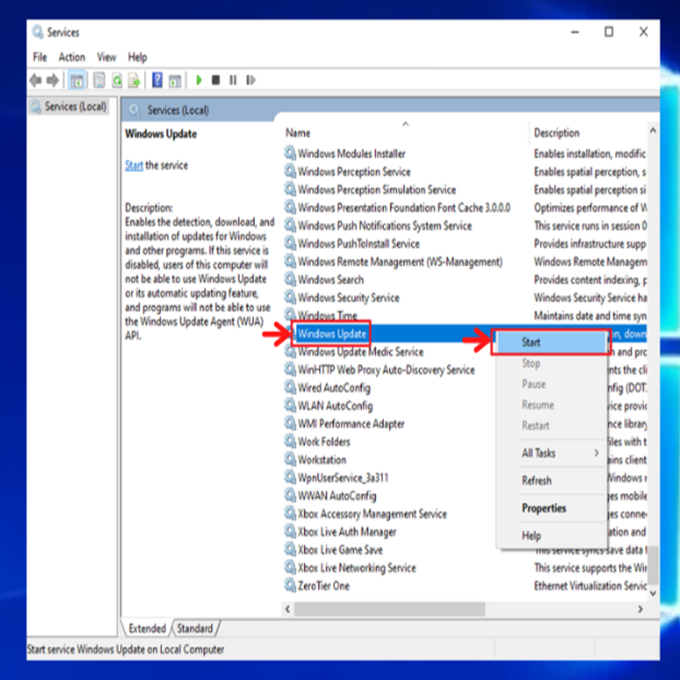Open the Help menu in menu bar
The image size is (680, 680).
pyautogui.click(x=137, y=57)
